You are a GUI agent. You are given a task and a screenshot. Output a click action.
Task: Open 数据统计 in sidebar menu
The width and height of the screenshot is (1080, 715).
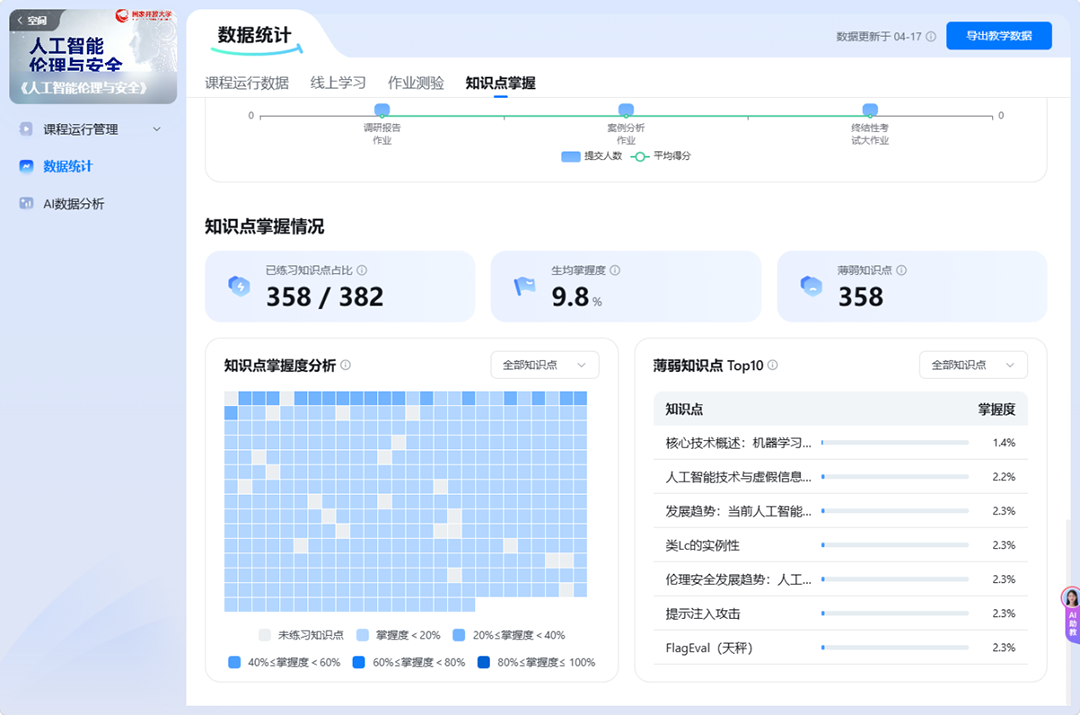click(x=68, y=166)
